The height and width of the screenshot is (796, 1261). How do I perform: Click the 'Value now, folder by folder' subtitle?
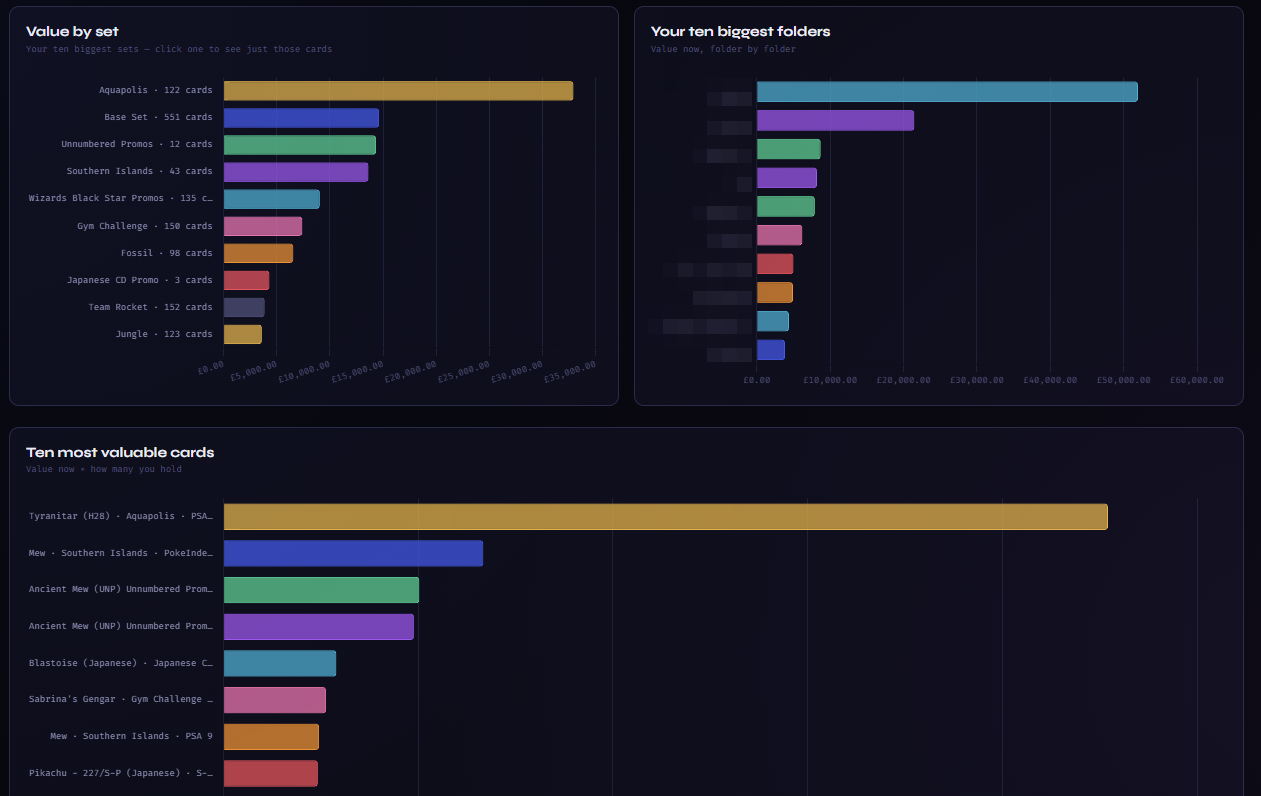point(723,49)
